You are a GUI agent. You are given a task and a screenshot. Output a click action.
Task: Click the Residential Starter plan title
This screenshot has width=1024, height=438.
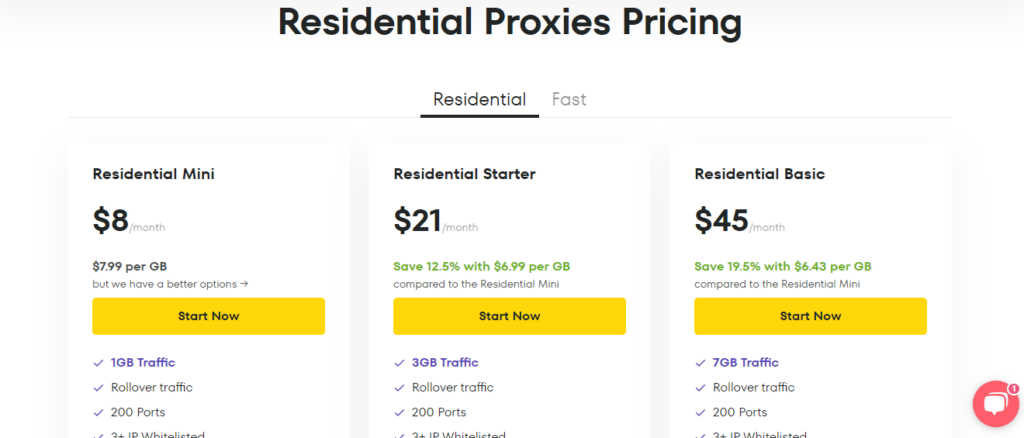point(464,174)
